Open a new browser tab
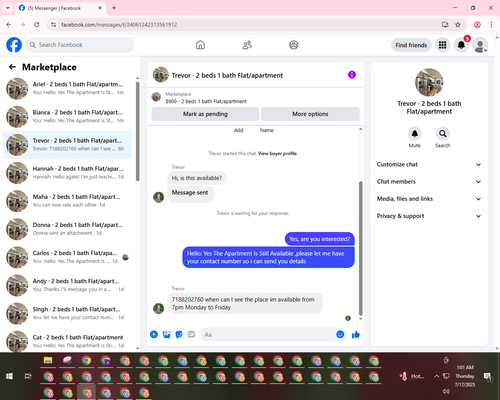500x400 pixels. tap(114, 8)
